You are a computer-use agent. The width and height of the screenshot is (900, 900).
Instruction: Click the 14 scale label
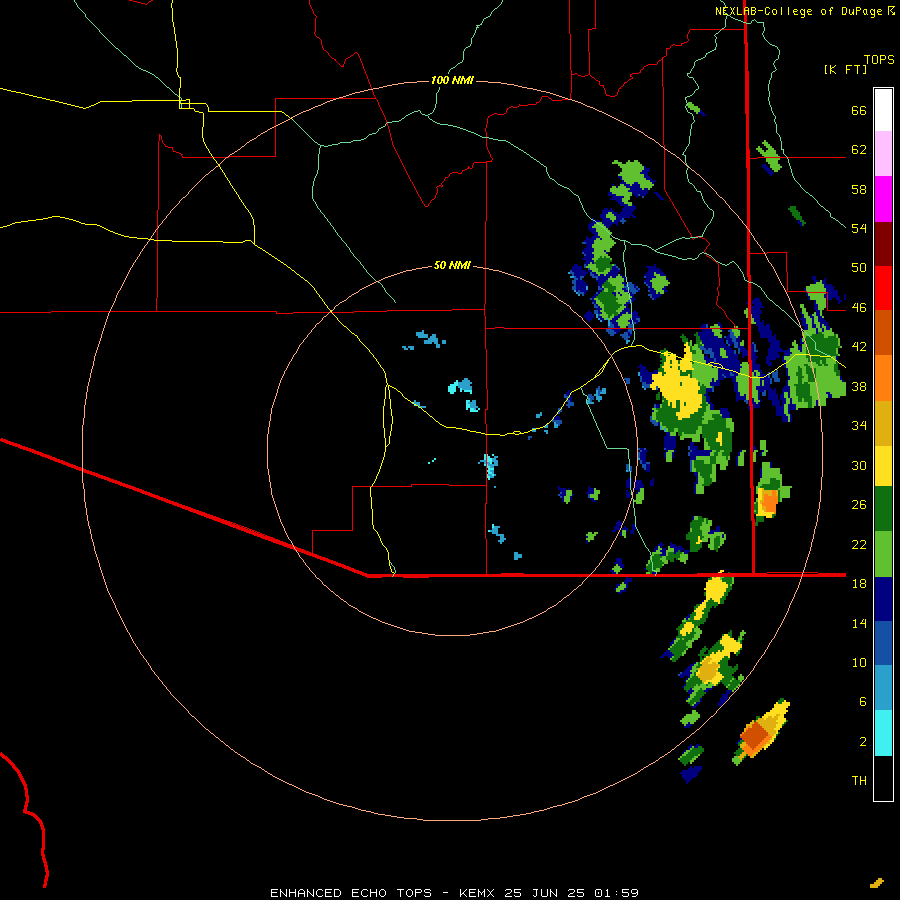859,623
